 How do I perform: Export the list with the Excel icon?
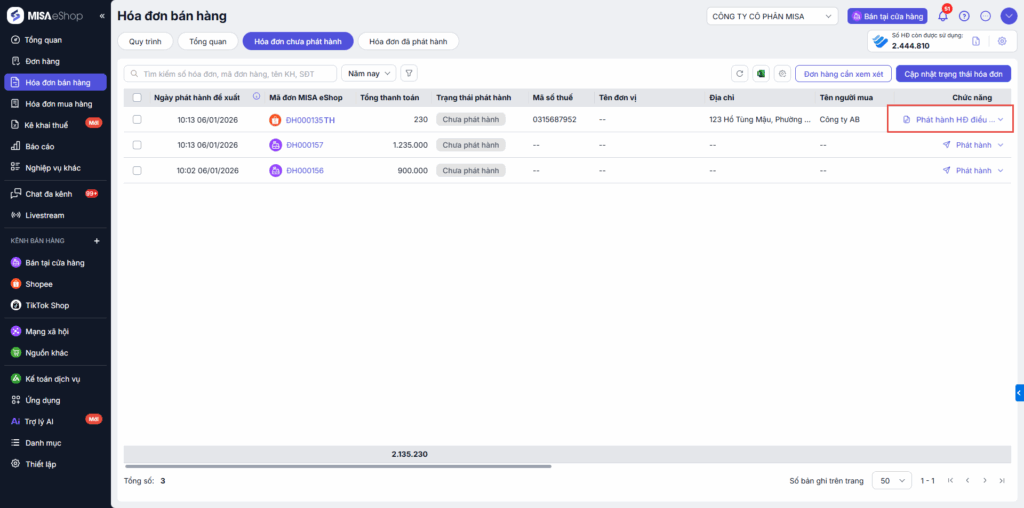coord(761,74)
